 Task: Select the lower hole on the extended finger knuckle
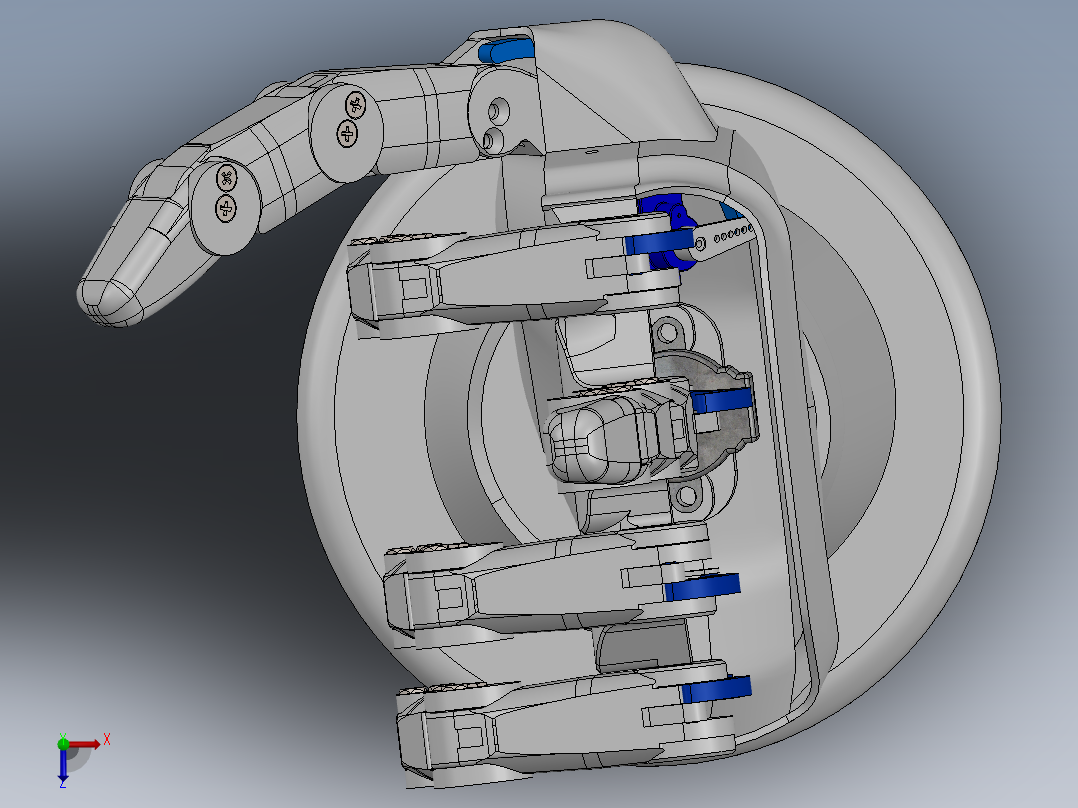[x=490, y=141]
